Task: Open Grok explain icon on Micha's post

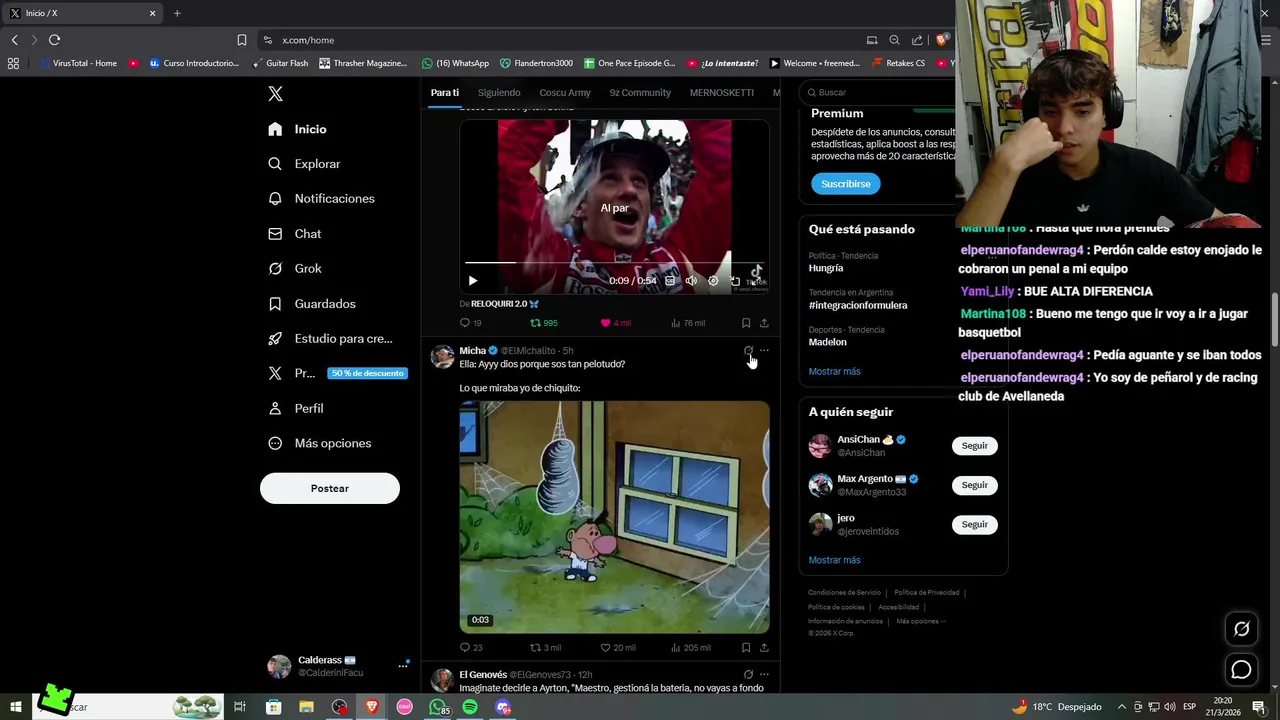Action: (x=748, y=351)
